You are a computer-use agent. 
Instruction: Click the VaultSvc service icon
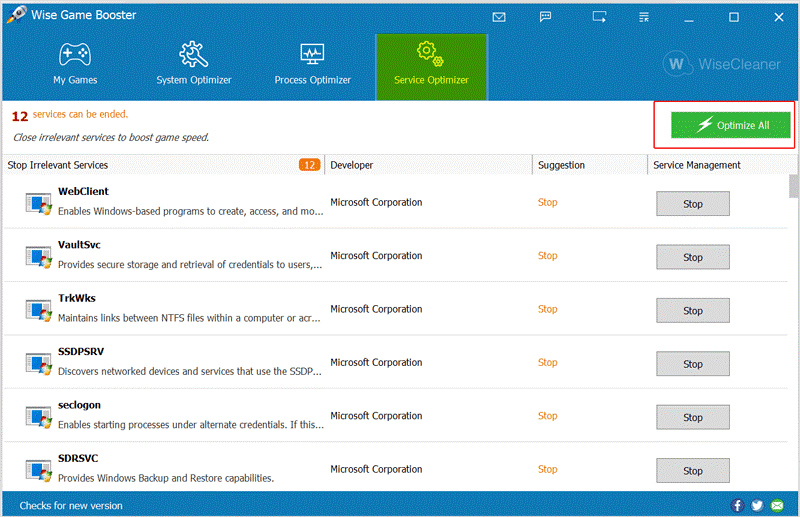point(38,257)
